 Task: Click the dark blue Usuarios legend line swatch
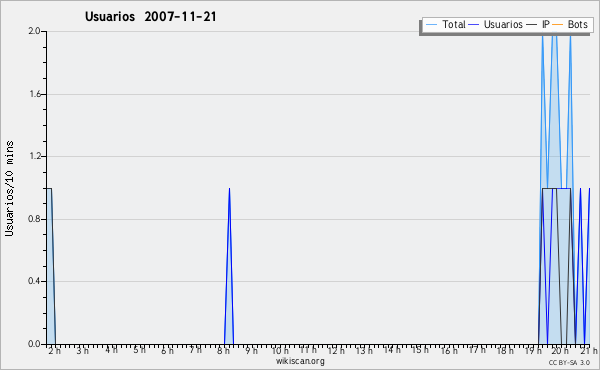(474, 25)
